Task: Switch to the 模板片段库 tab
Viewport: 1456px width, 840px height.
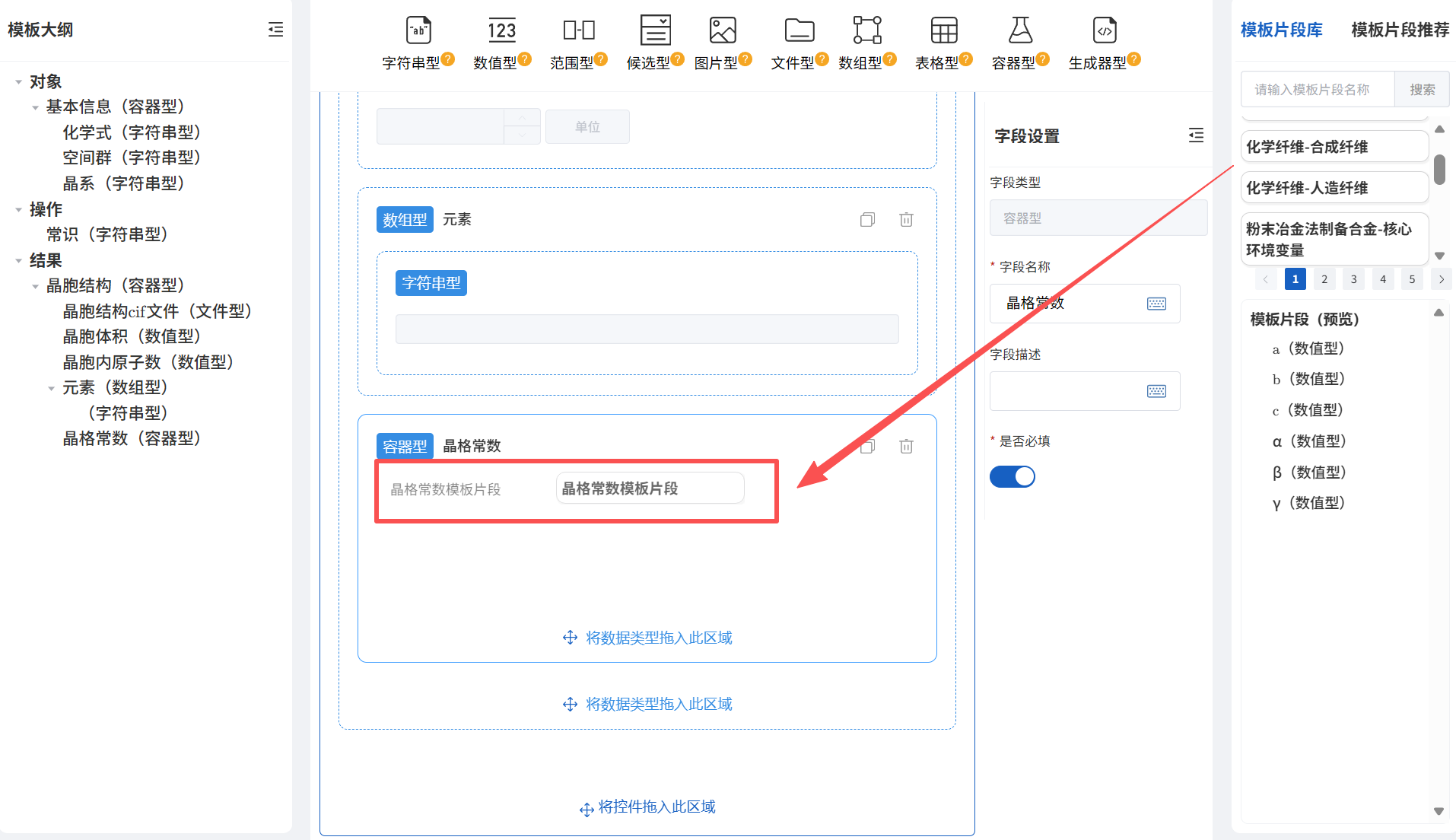Action: (x=1281, y=30)
